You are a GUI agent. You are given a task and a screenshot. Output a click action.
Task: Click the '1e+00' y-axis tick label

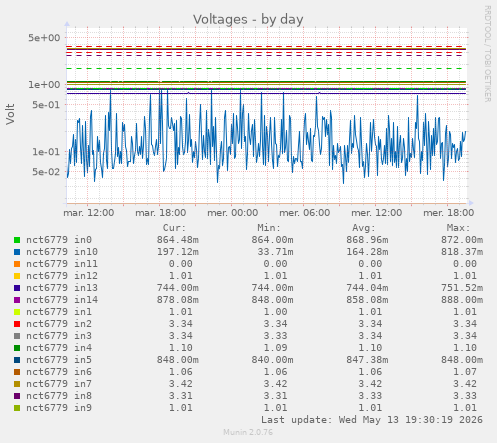[x=44, y=85]
